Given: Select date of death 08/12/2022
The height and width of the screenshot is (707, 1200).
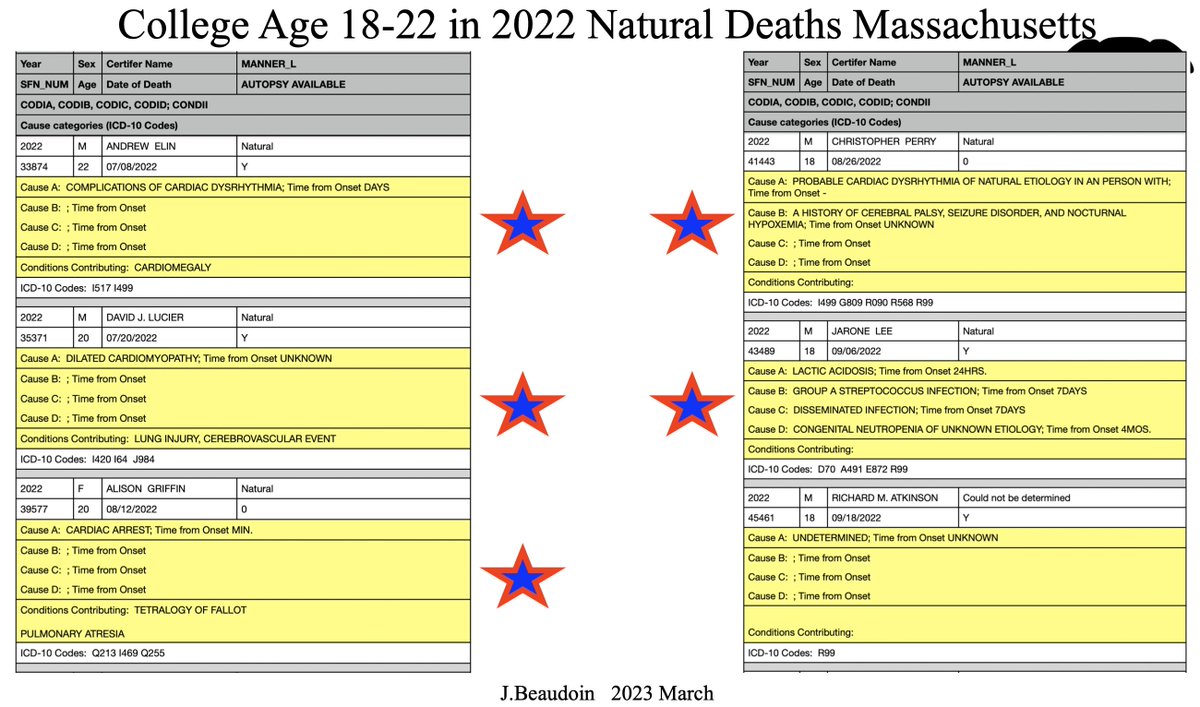Looking at the screenshot, I should (133, 509).
